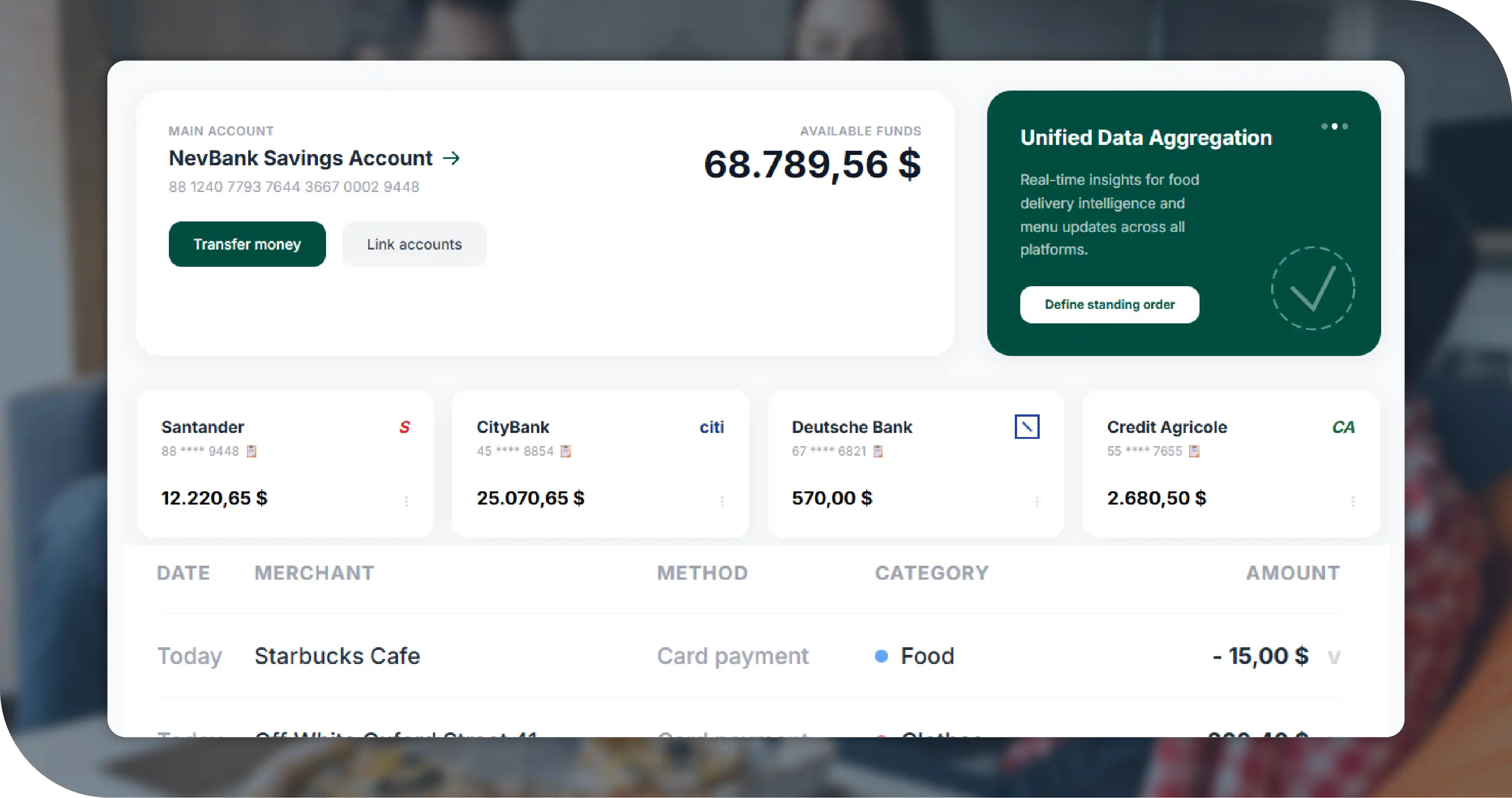Click the green CA logo
The image size is (1512, 798).
point(1343,427)
